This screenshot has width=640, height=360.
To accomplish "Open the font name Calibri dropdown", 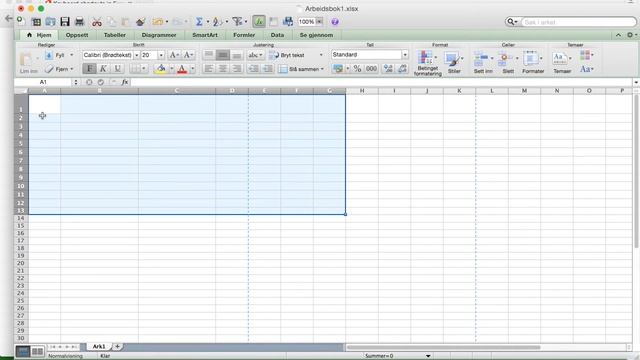I will click(137, 55).
